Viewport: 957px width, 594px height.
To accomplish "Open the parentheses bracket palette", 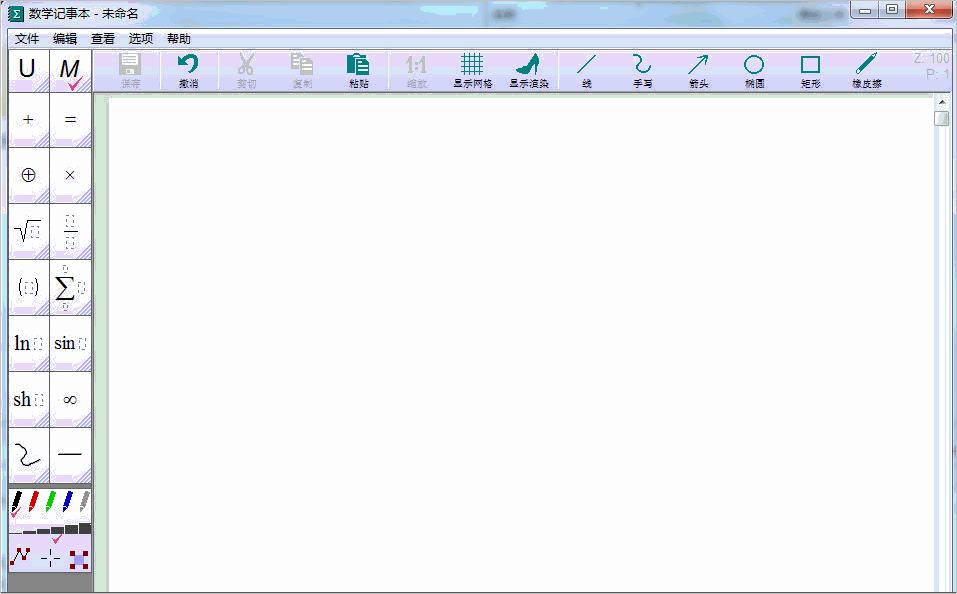I will (28, 288).
